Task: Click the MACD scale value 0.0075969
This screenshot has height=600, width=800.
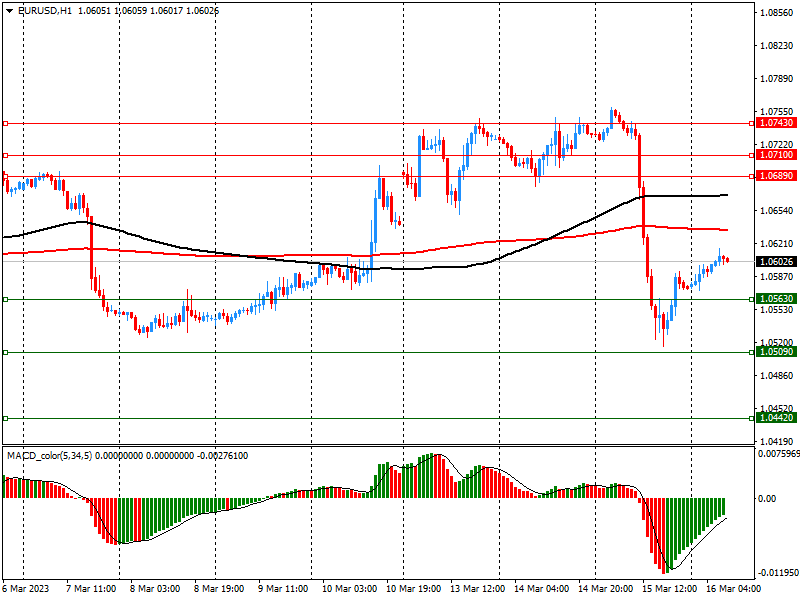Action: point(779,454)
